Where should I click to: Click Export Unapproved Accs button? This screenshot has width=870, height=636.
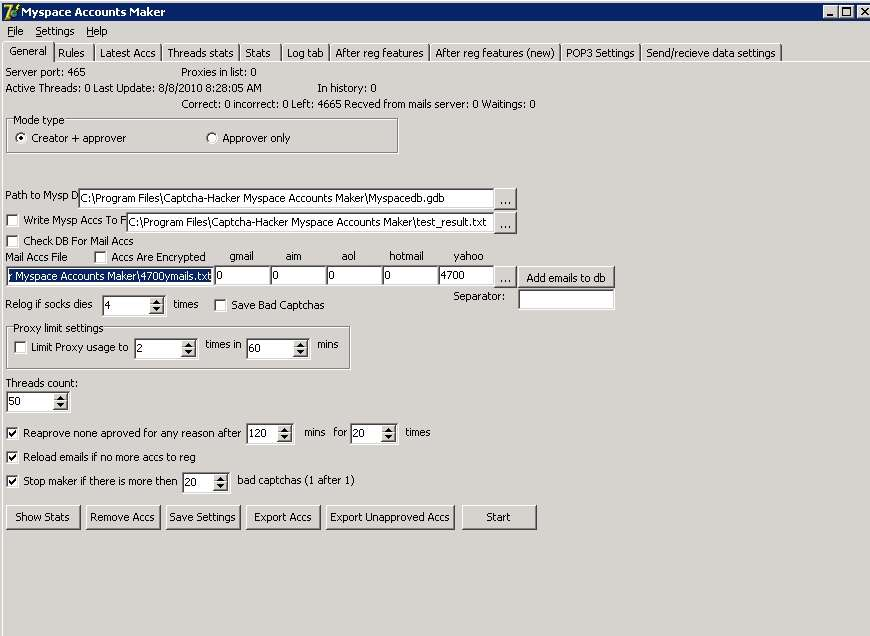point(390,517)
